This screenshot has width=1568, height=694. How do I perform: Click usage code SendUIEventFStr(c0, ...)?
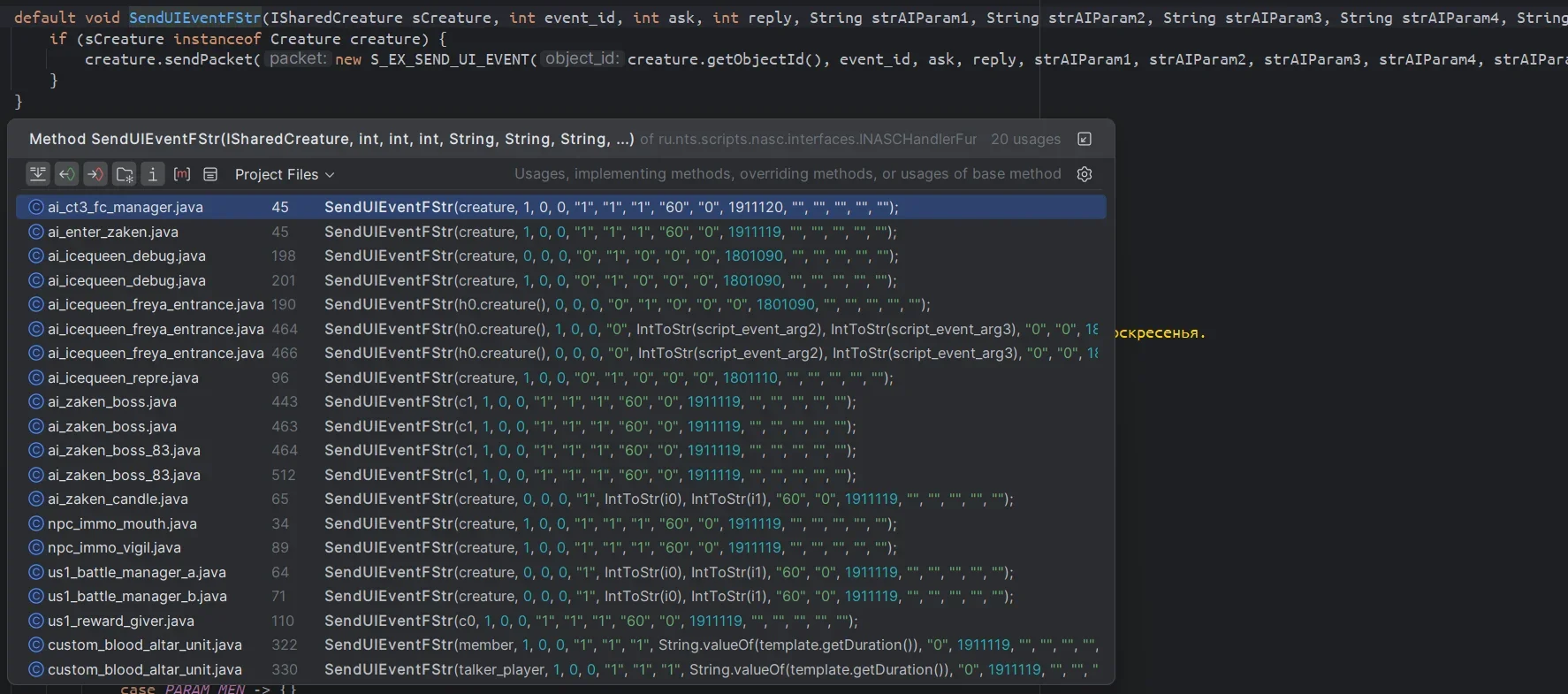click(590, 621)
